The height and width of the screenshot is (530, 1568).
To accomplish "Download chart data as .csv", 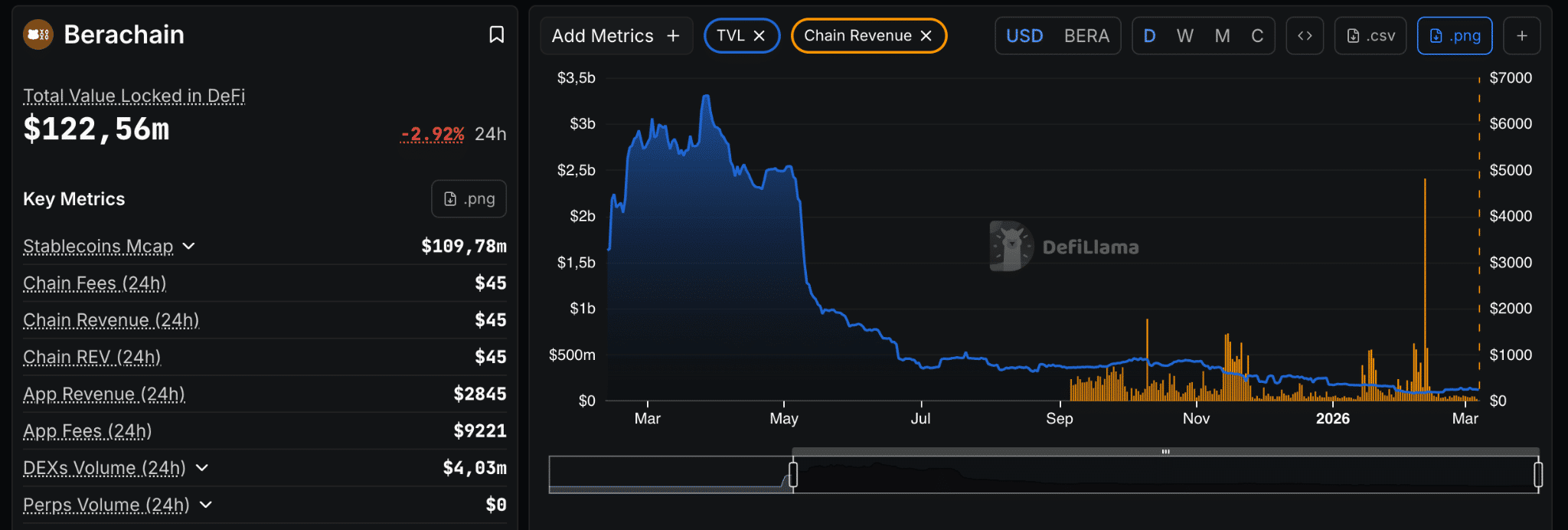I will [x=1370, y=36].
